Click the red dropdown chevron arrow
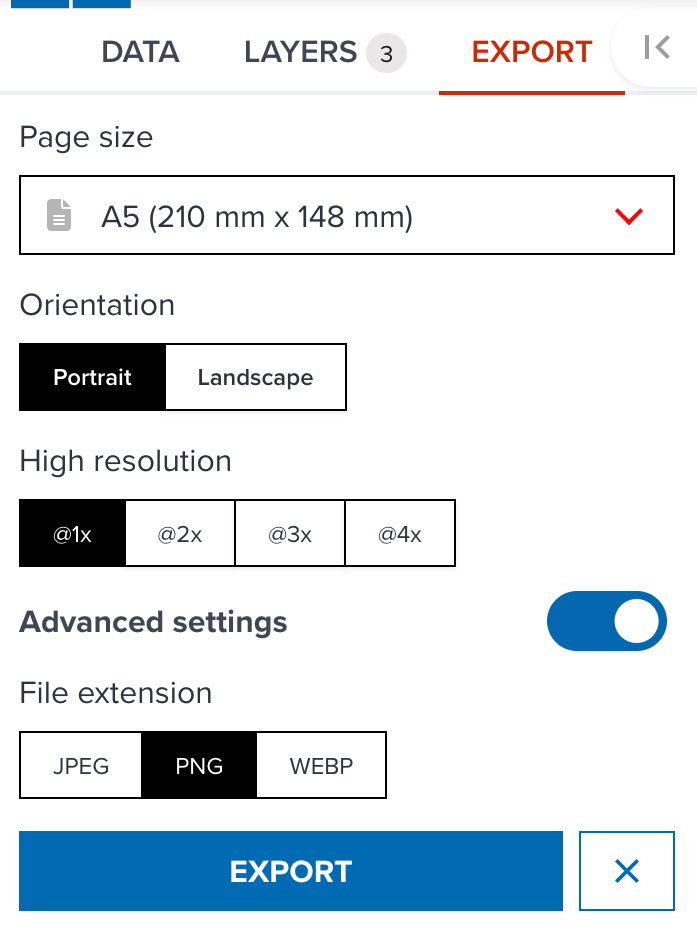697x932 pixels. pos(629,216)
